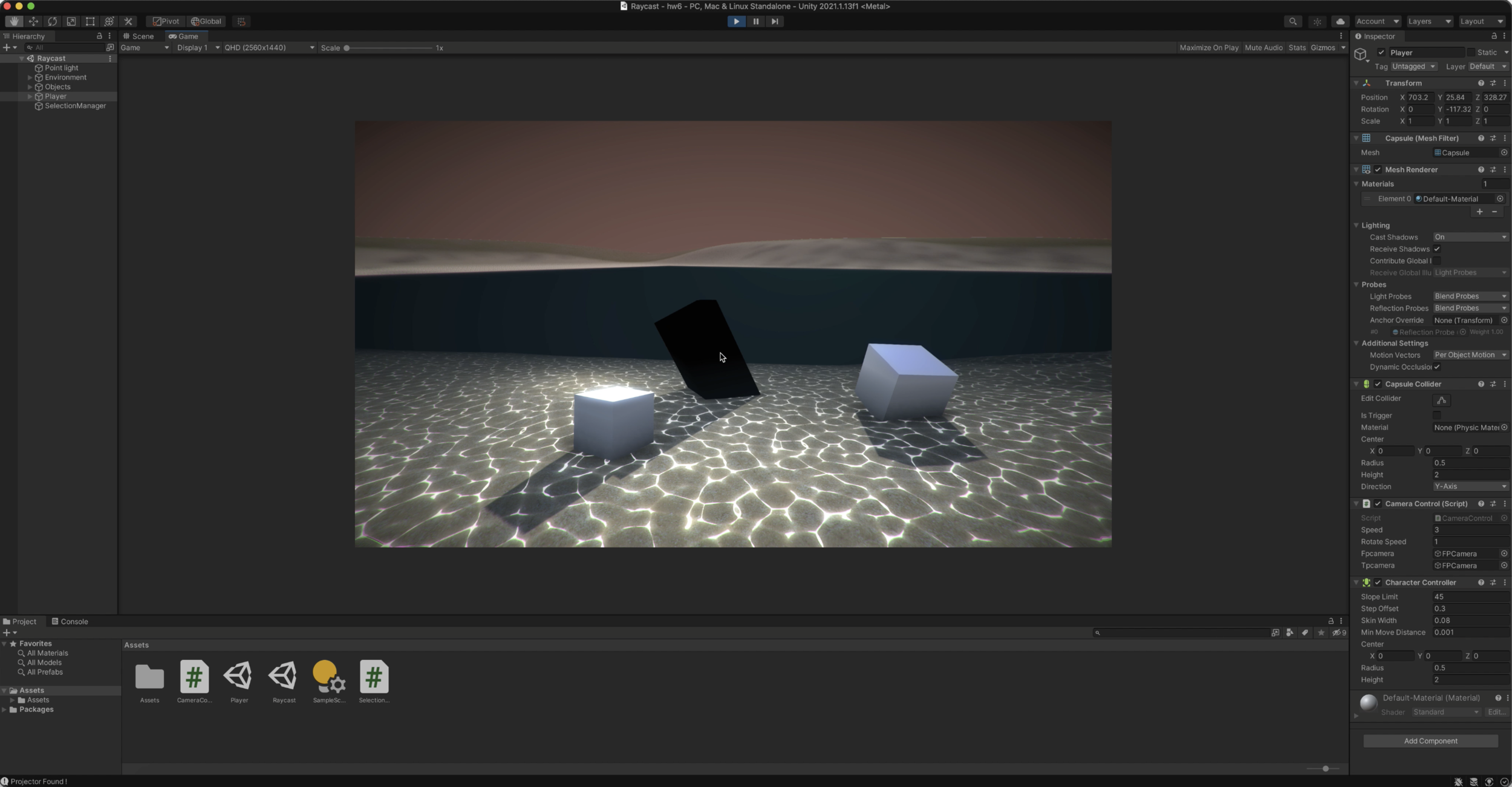
Task: Open the cloud services icon
Action: point(1340,21)
